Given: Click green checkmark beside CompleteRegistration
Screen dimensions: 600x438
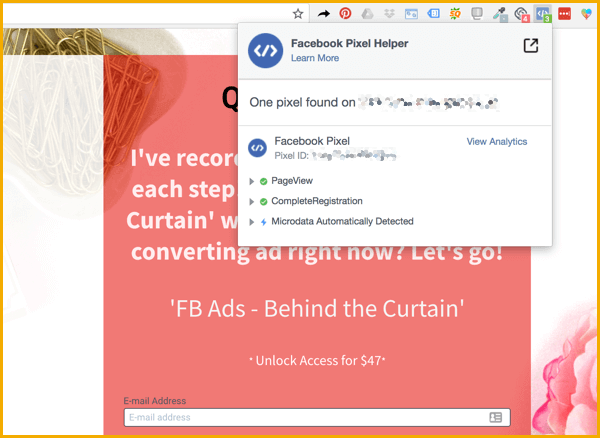Looking at the screenshot, I should (x=263, y=202).
